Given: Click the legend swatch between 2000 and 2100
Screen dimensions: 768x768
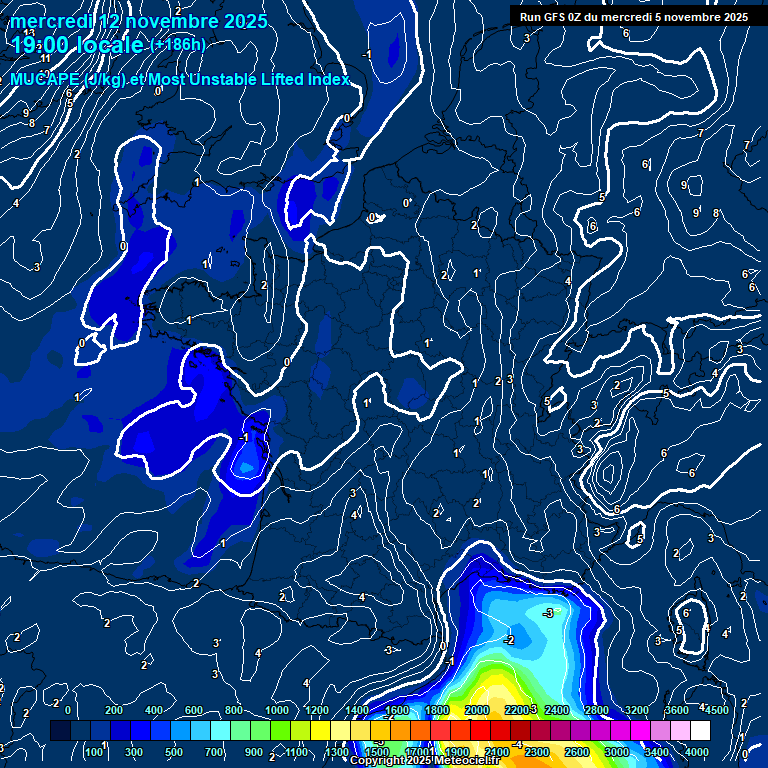Looking at the screenshot, I should click(x=480, y=730).
